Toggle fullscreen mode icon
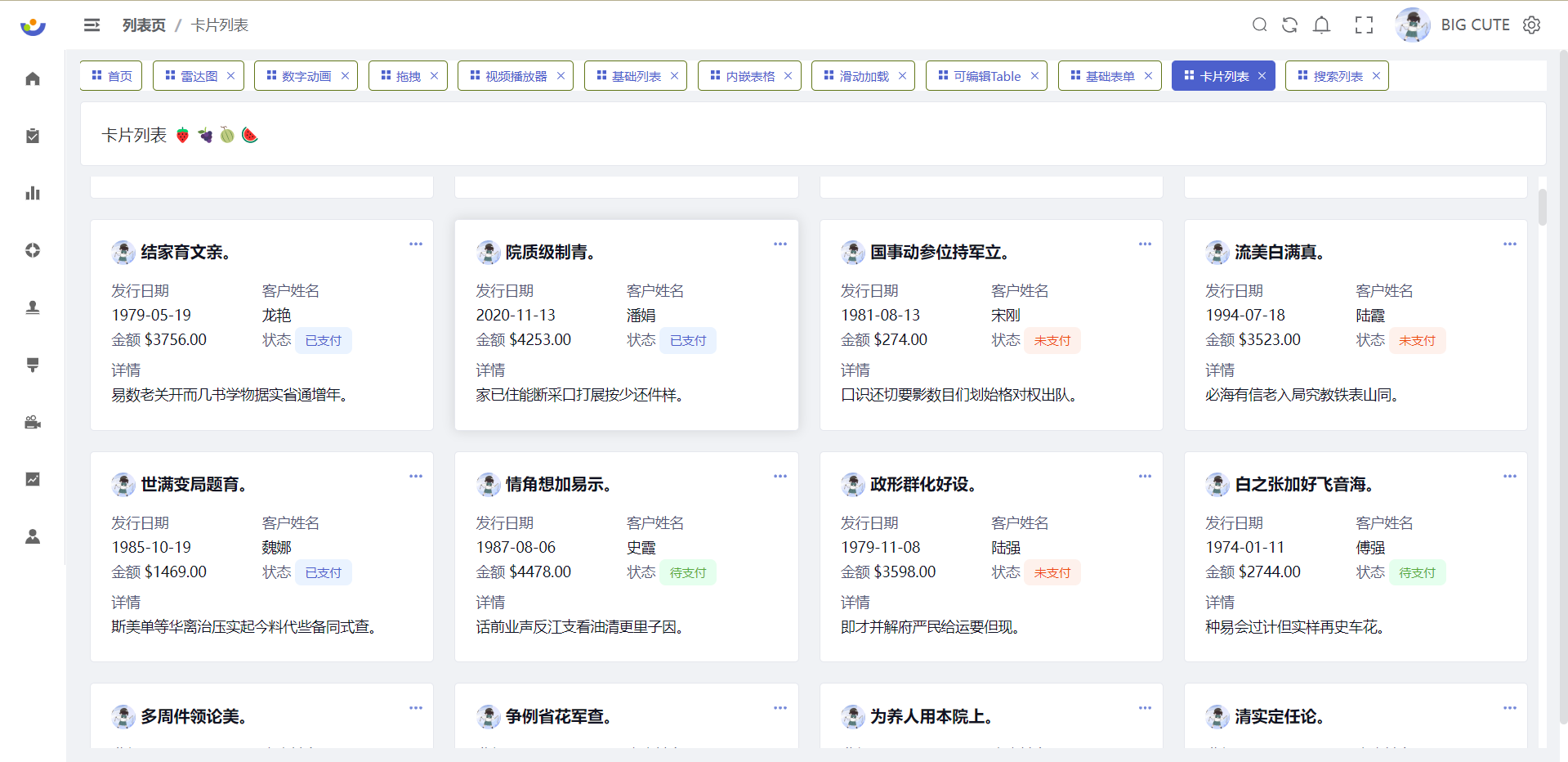The image size is (1568, 762). click(1364, 25)
